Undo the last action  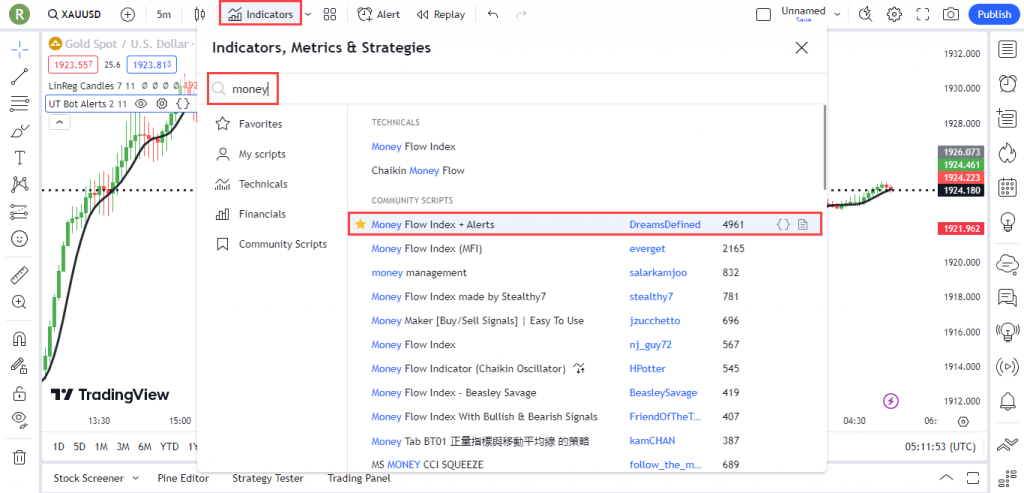493,14
